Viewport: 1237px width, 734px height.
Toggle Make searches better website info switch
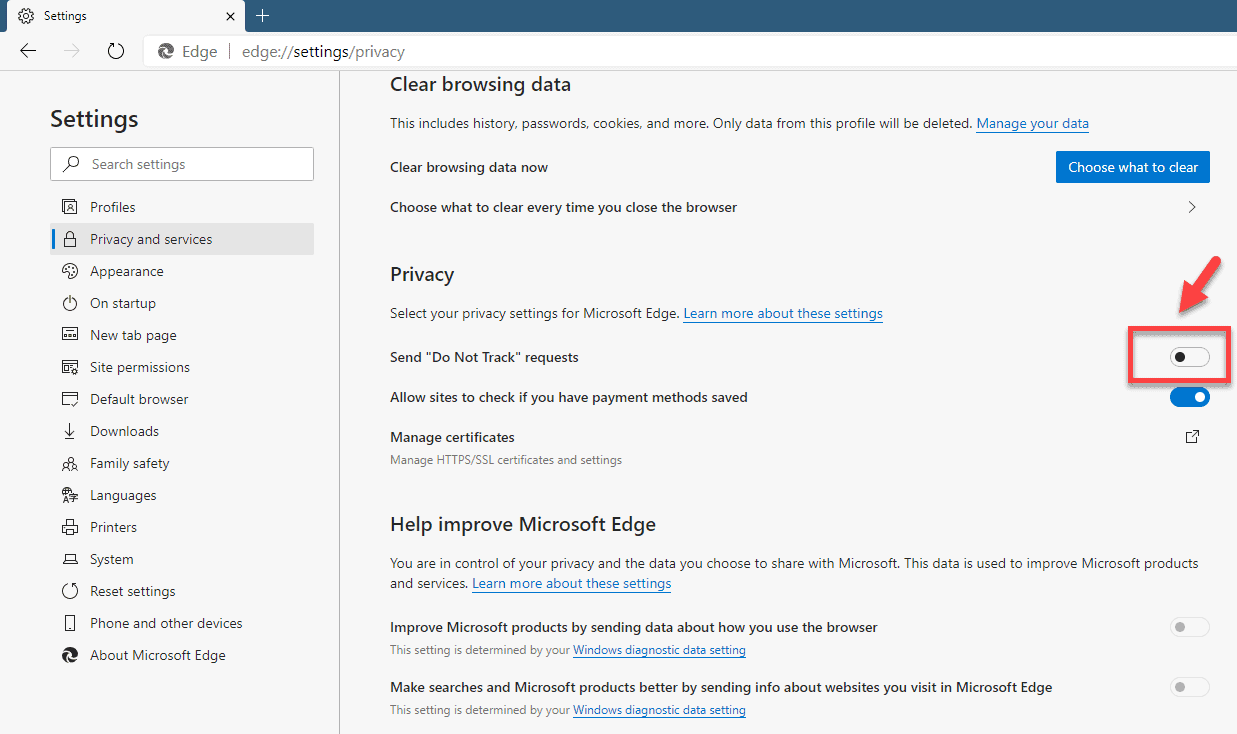[1189, 687]
